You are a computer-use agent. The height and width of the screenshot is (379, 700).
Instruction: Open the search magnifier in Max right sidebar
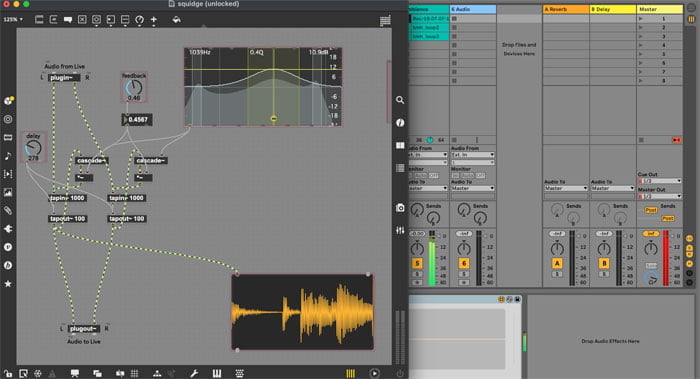(400, 100)
